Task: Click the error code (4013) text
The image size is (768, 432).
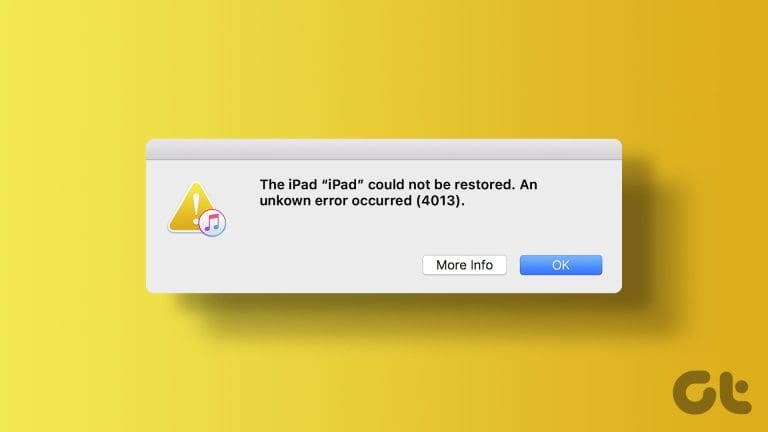Action: [x=440, y=201]
